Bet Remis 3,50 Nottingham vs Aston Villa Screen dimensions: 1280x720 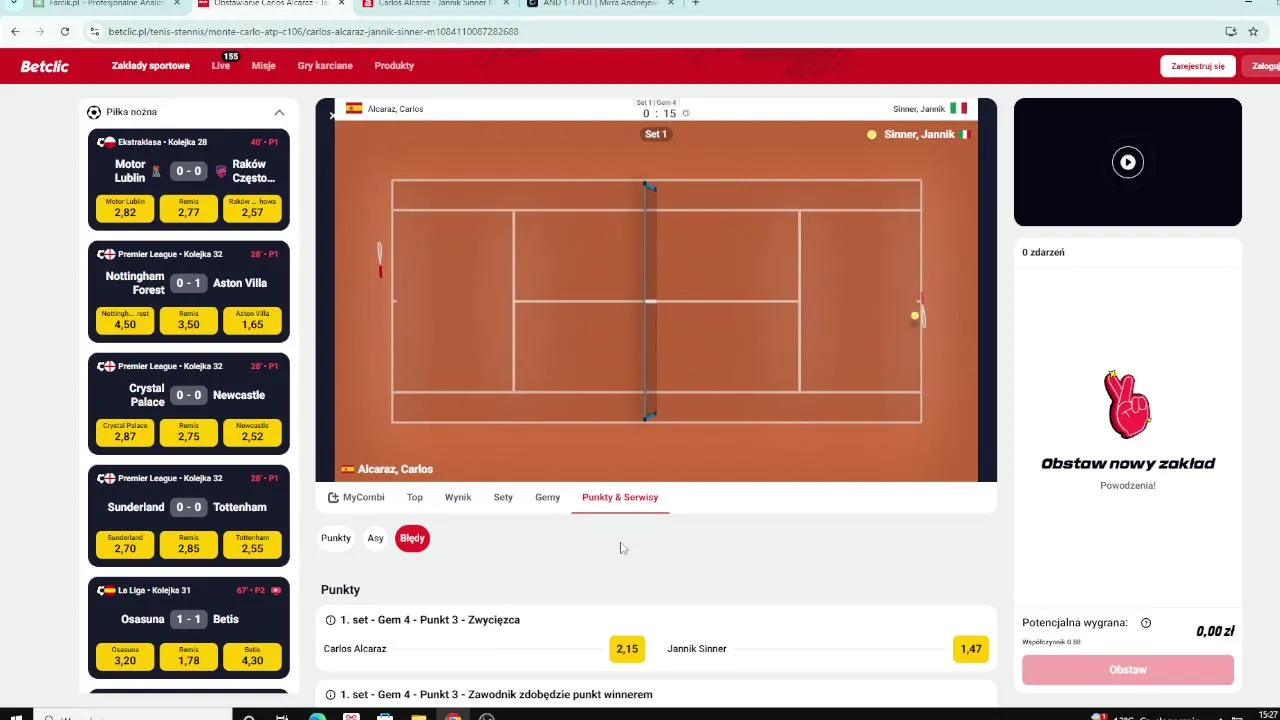189,320
